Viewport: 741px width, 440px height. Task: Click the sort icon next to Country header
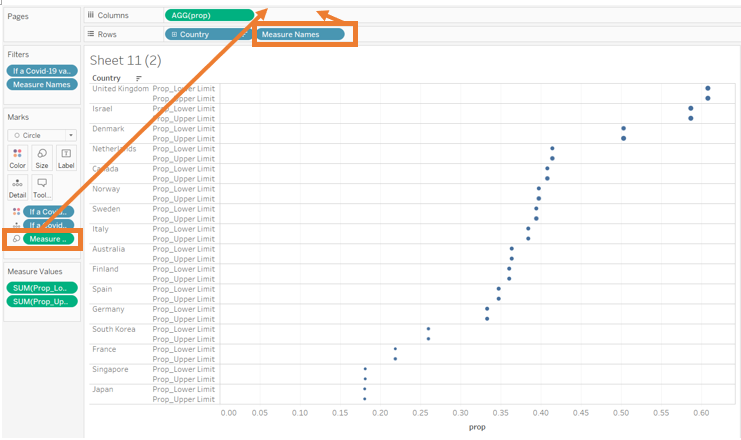point(138,78)
